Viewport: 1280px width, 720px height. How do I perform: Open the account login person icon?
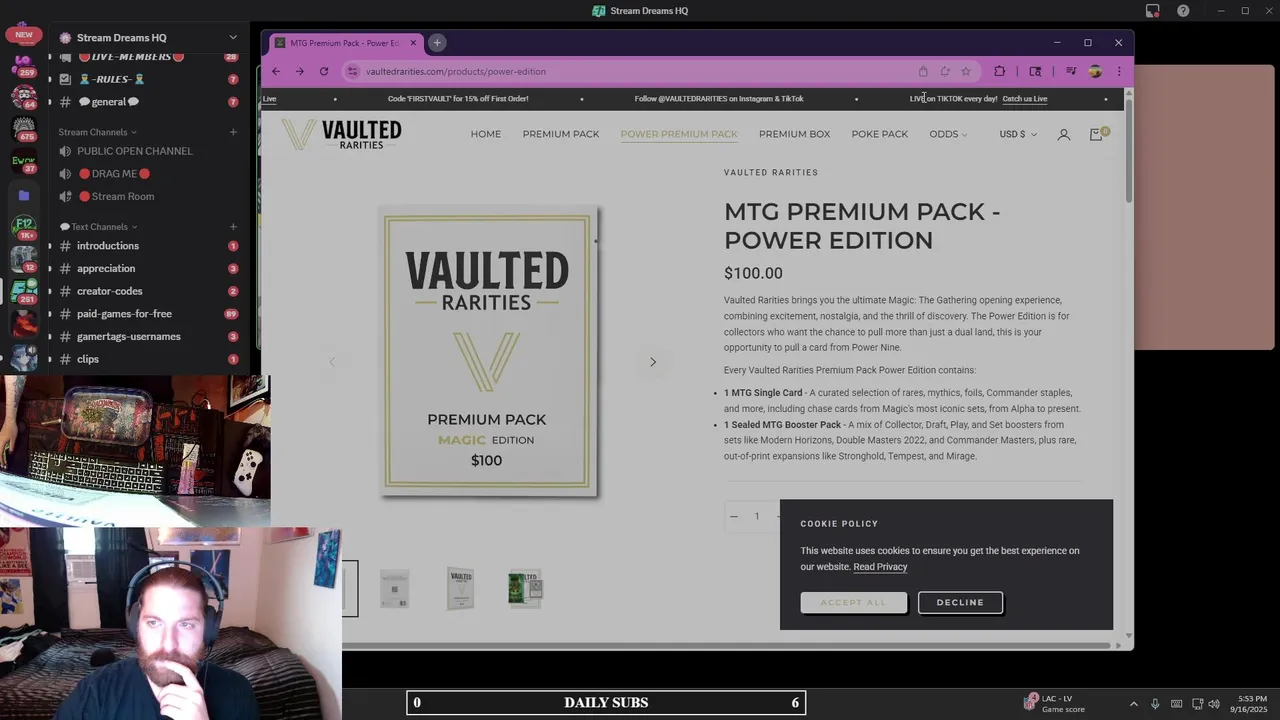coord(1064,134)
